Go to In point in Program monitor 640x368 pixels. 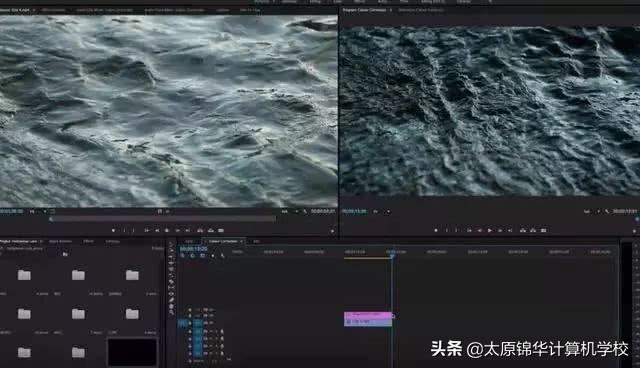[469, 230]
